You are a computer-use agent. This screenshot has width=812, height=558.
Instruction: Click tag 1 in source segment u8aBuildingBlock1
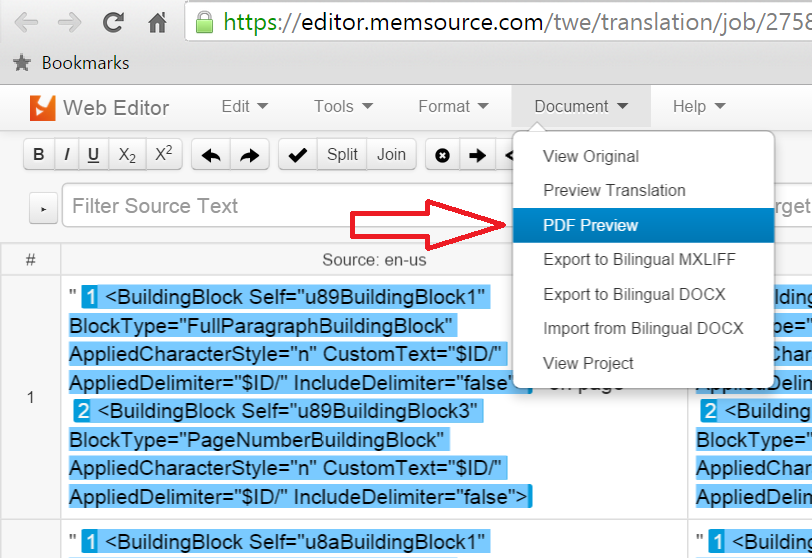(90, 542)
